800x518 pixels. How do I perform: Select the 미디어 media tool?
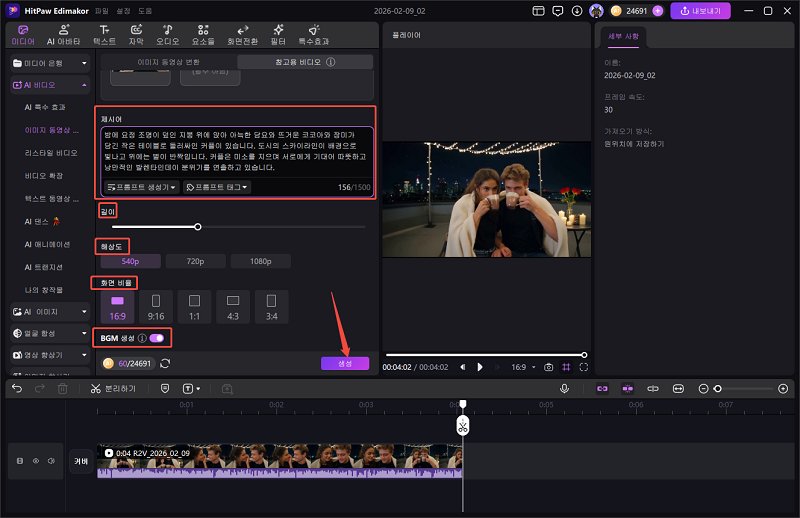[x=23, y=35]
